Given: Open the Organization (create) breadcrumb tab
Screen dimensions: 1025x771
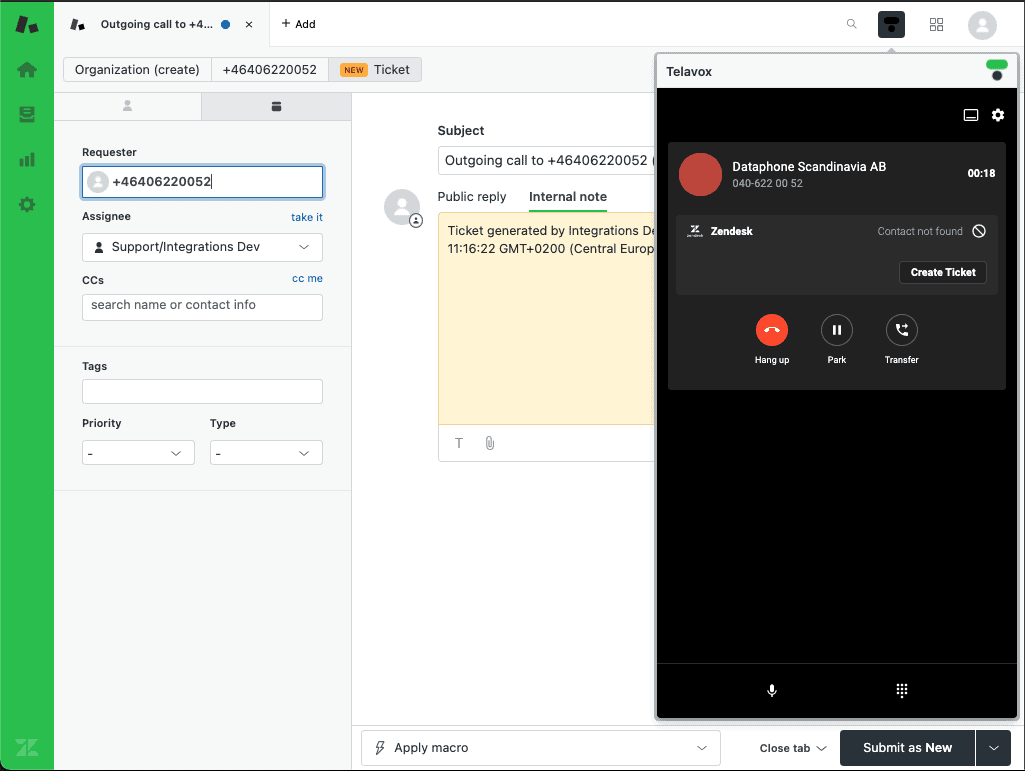Looking at the screenshot, I should [137, 70].
